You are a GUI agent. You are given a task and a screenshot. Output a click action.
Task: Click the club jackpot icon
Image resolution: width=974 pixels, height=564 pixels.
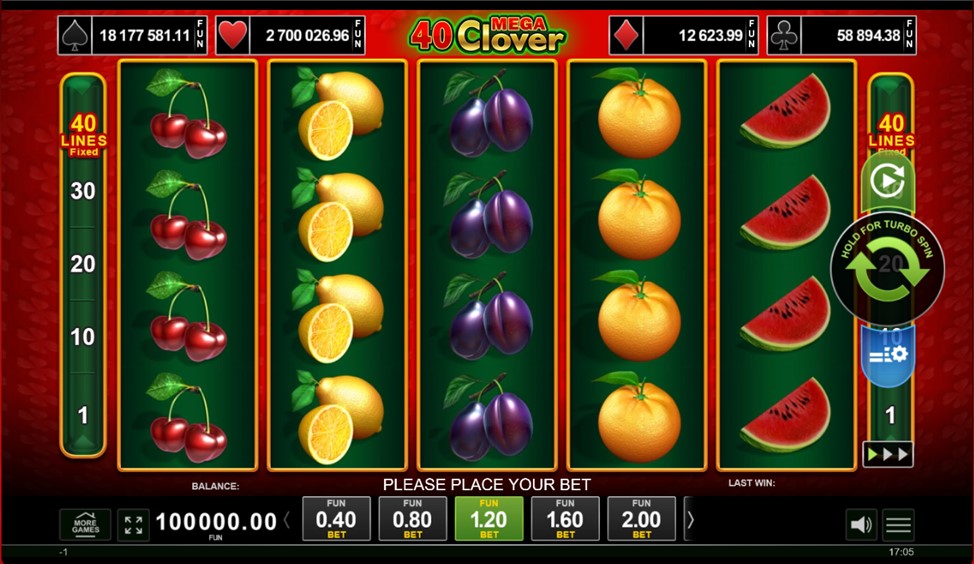[x=785, y=35]
